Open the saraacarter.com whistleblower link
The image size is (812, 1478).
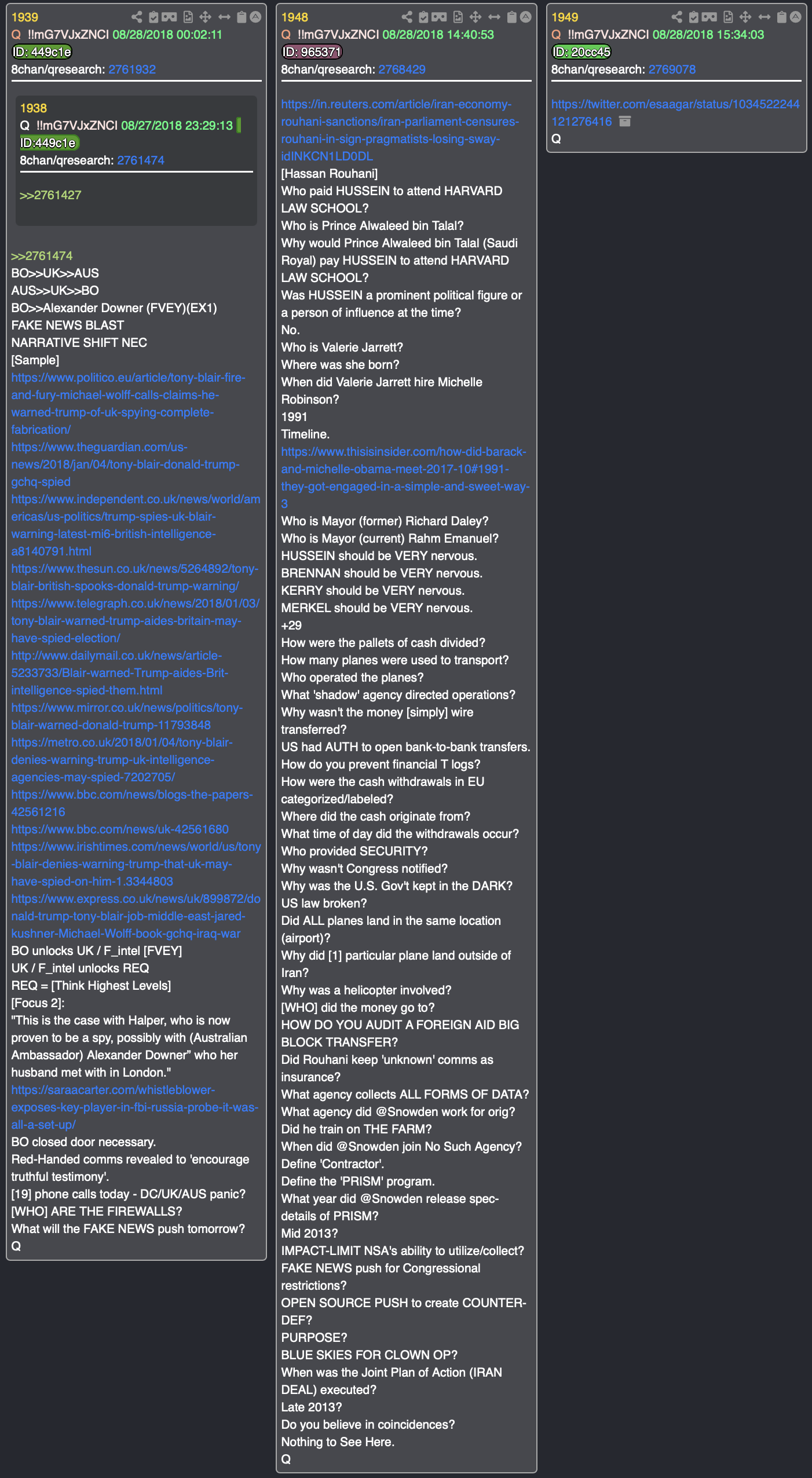pos(135,1107)
